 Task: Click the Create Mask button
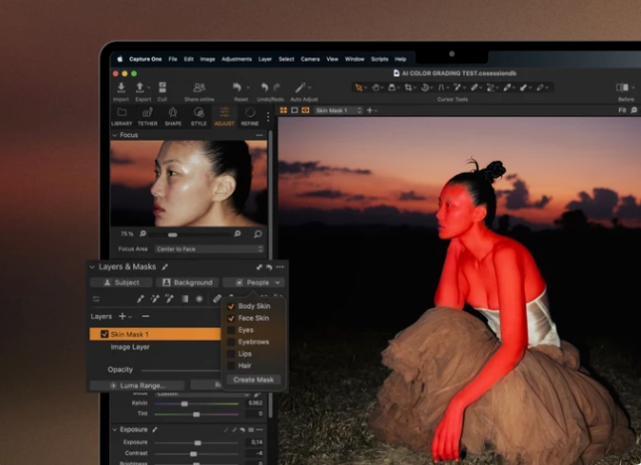coord(252,380)
